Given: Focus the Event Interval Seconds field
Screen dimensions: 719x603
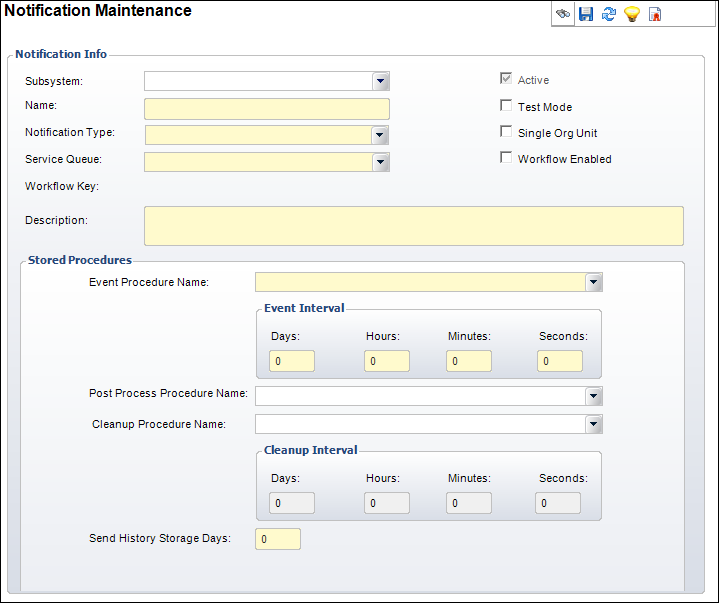Looking at the screenshot, I should (x=560, y=361).
